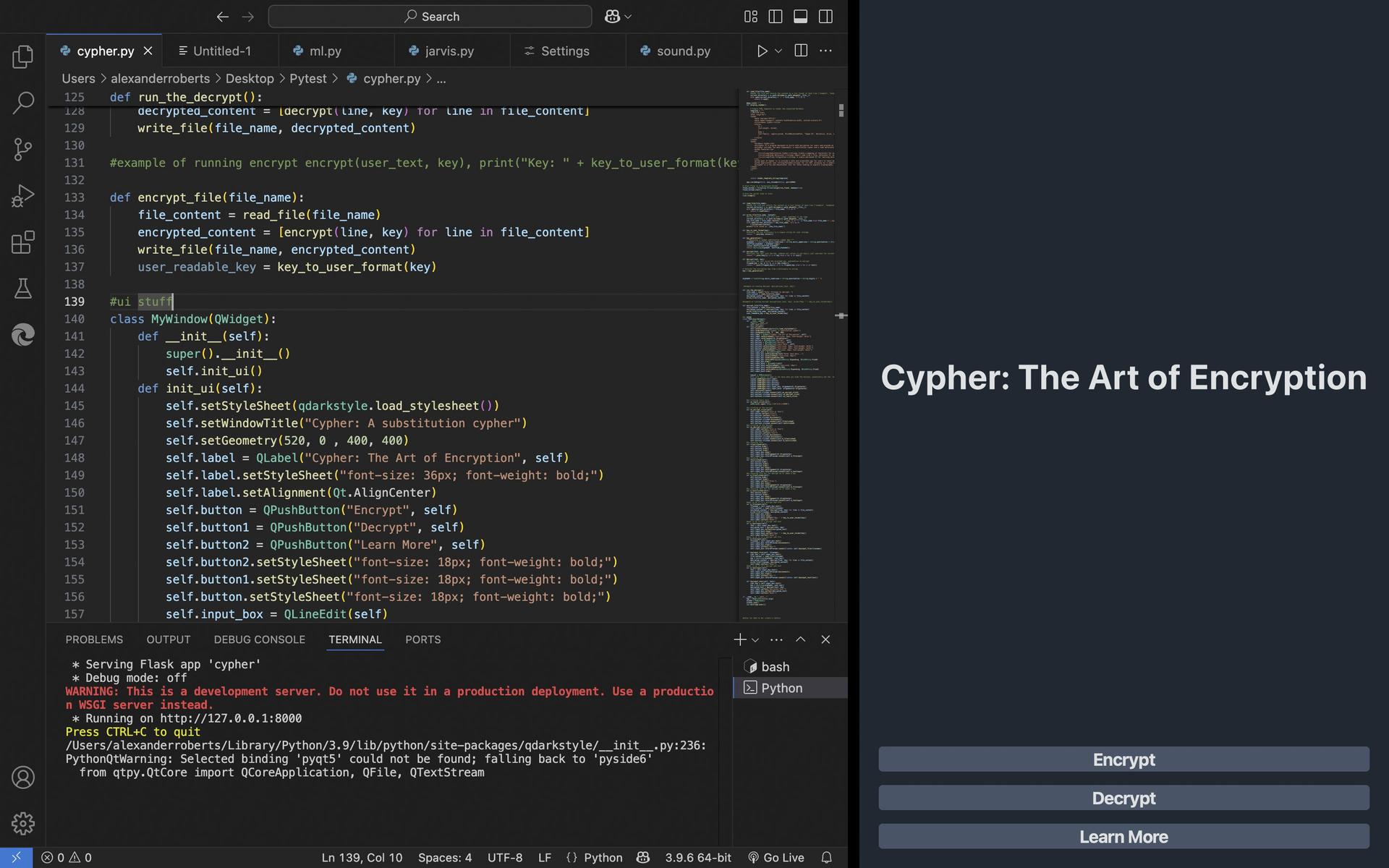
Task: Switch to the DEBUG CONSOLE panel tab
Action: pos(259,639)
